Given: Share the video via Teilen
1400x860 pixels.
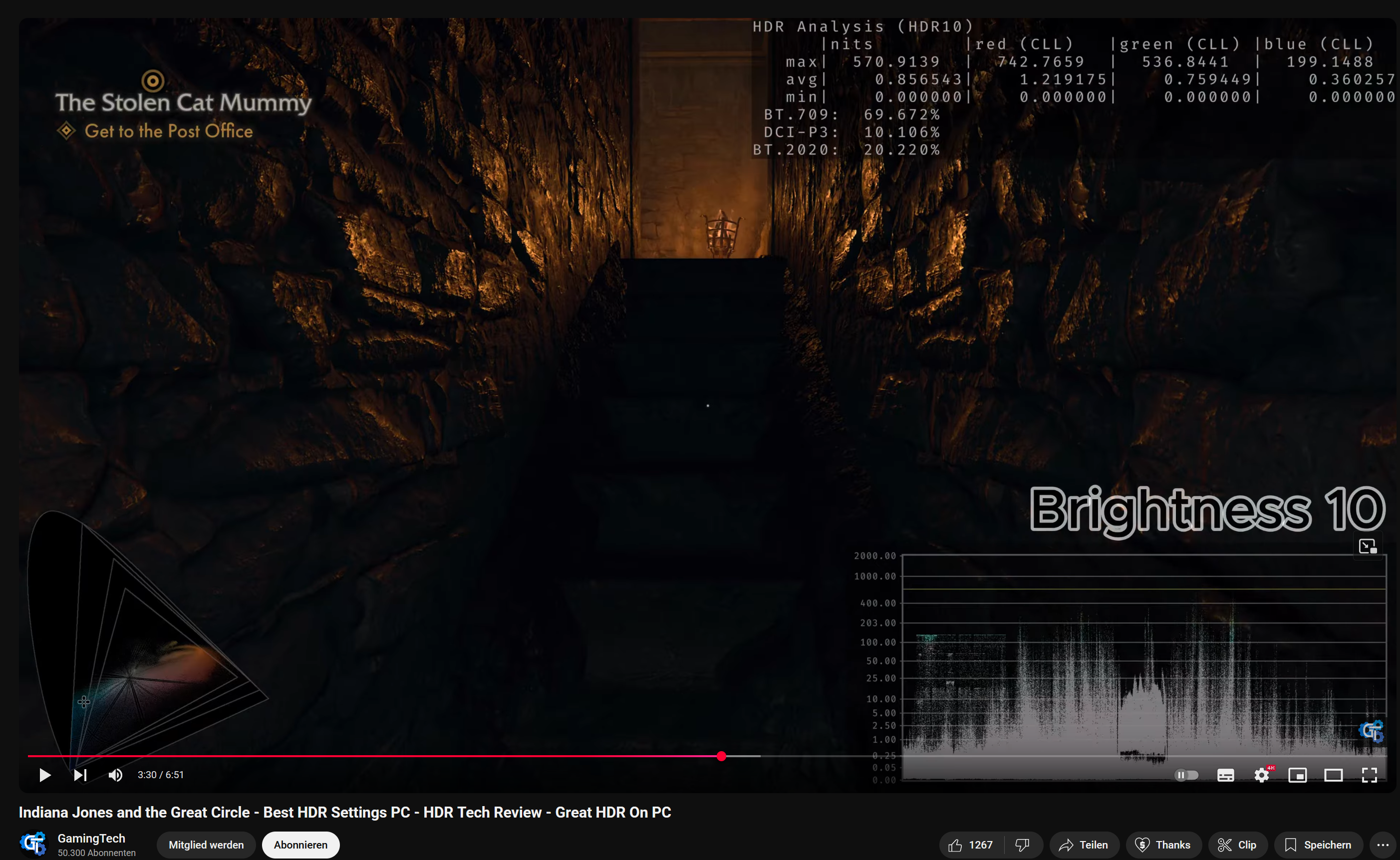Looking at the screenshot, I should [1084, 845].
